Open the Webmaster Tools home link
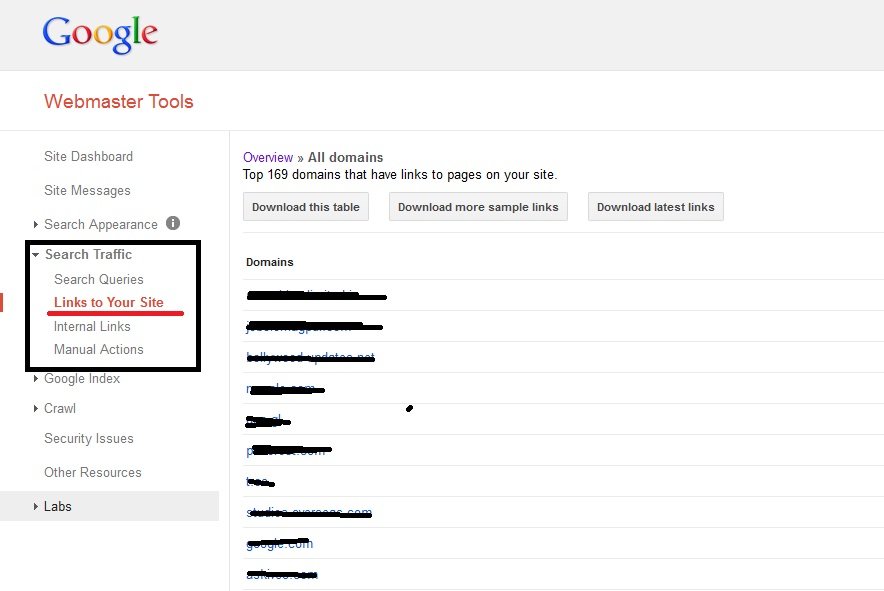 118,102
